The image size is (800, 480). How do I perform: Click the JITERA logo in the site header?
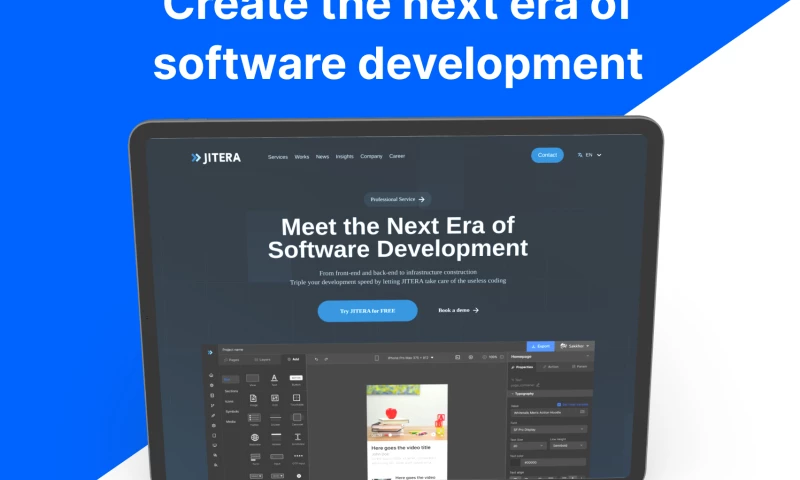[x=216, y=158]
